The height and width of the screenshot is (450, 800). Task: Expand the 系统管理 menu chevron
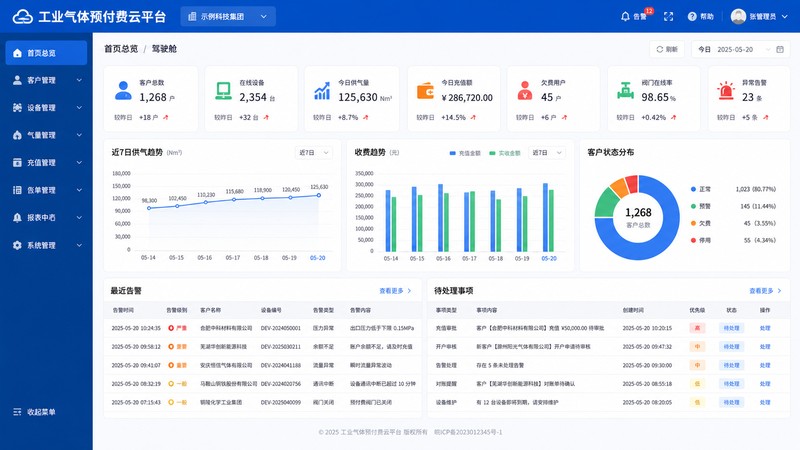tap(79, 245)
